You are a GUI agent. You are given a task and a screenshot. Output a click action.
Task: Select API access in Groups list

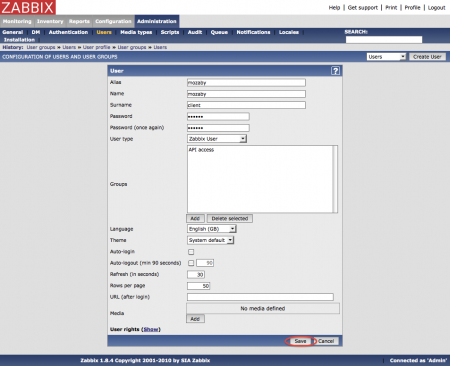pyautogui.click(x=201, y=150)
